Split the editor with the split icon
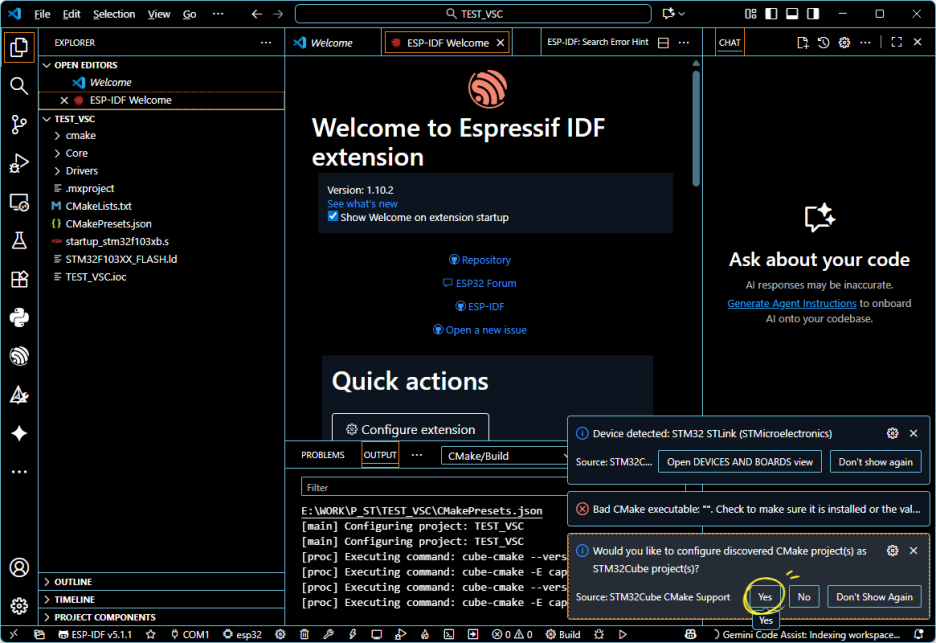This screenshot has width=936, height=643. point(663,42)
